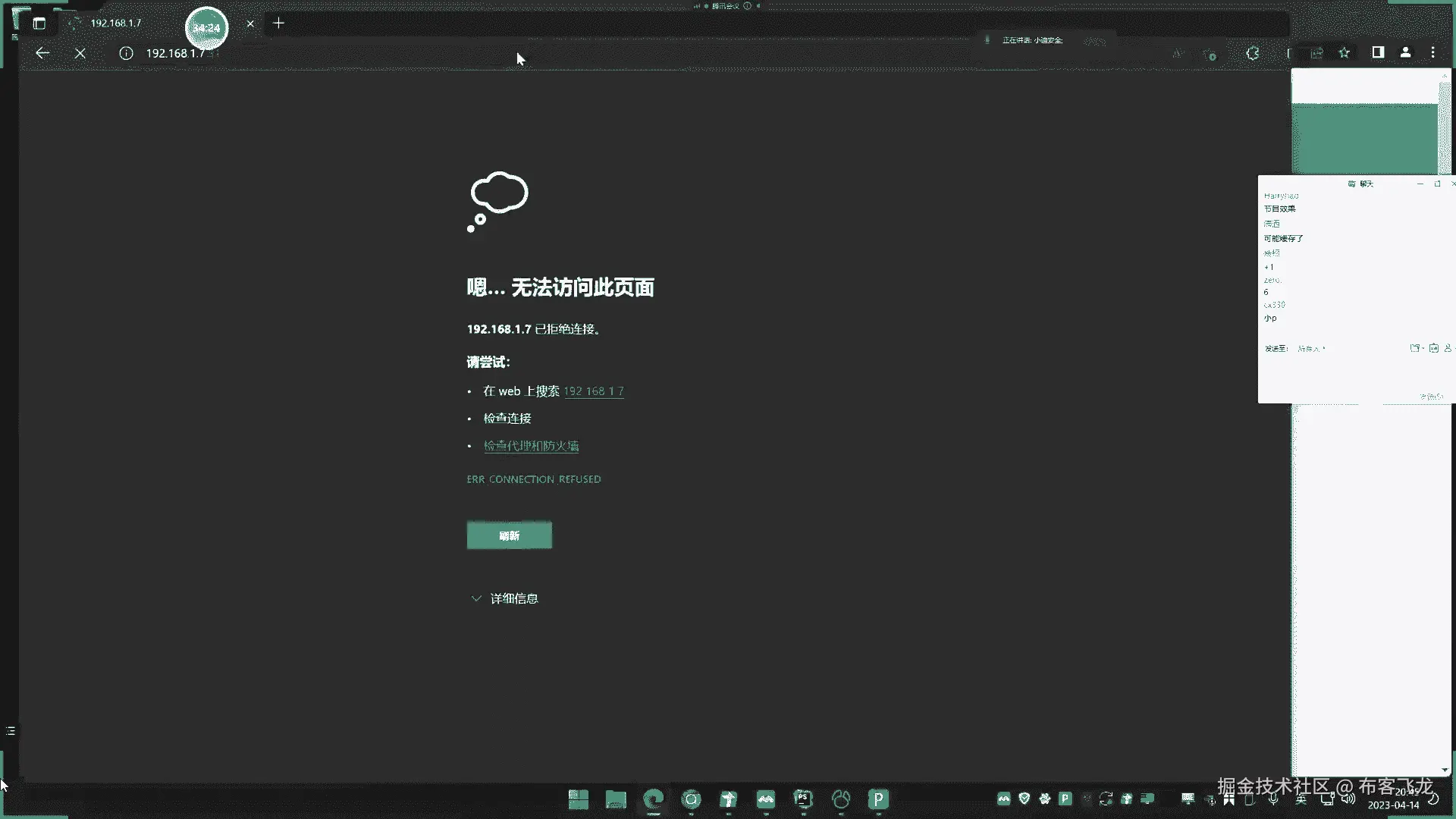Open browser extensions puzzle icon
The height and width of the screenshot is (819, 1456).
(x=1253, y=53)
